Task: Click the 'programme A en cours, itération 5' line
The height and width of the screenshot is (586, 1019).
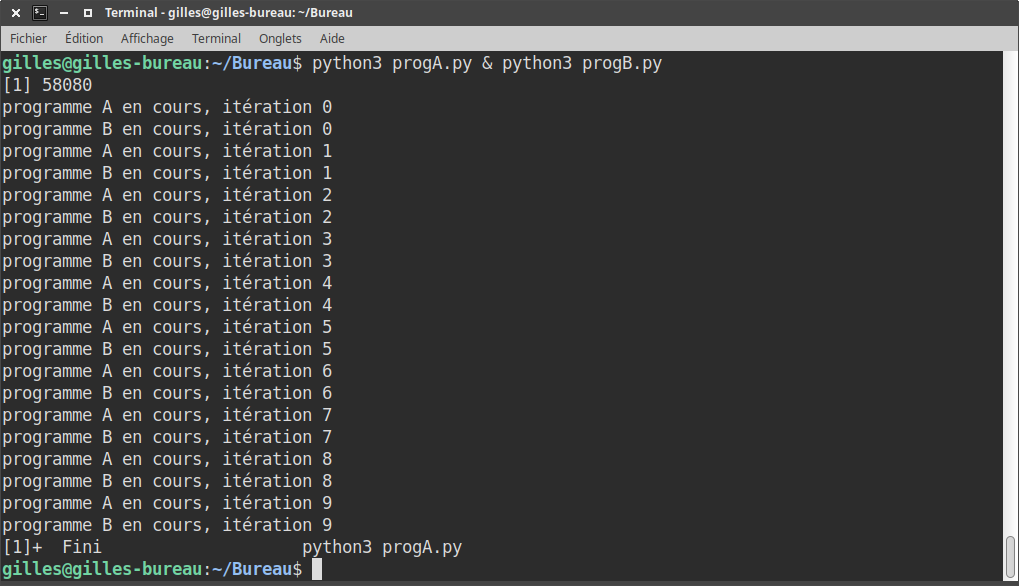Action: coord(167,327)
